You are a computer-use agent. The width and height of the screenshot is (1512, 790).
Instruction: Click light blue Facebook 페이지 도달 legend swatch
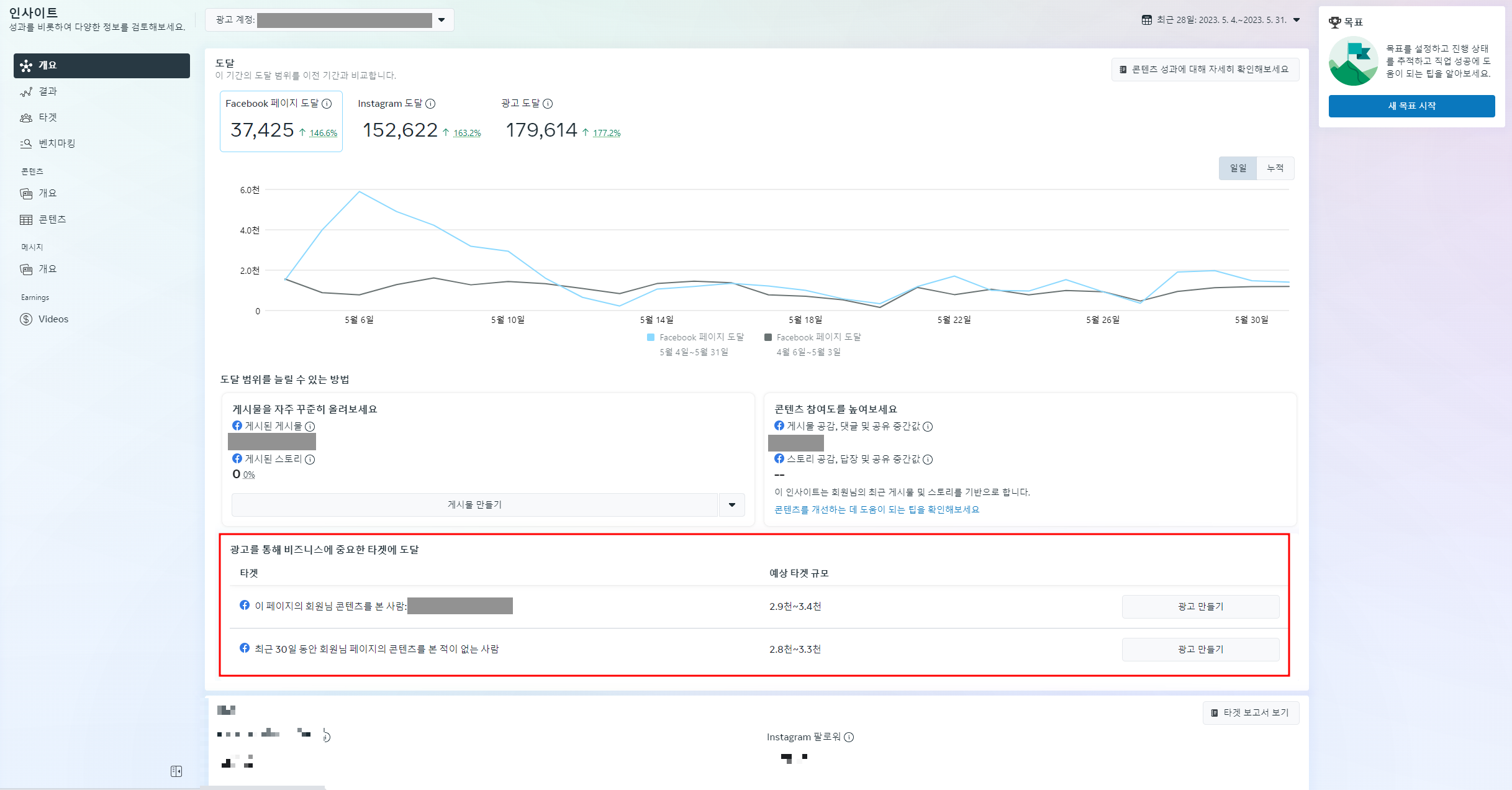click(651, 337)
